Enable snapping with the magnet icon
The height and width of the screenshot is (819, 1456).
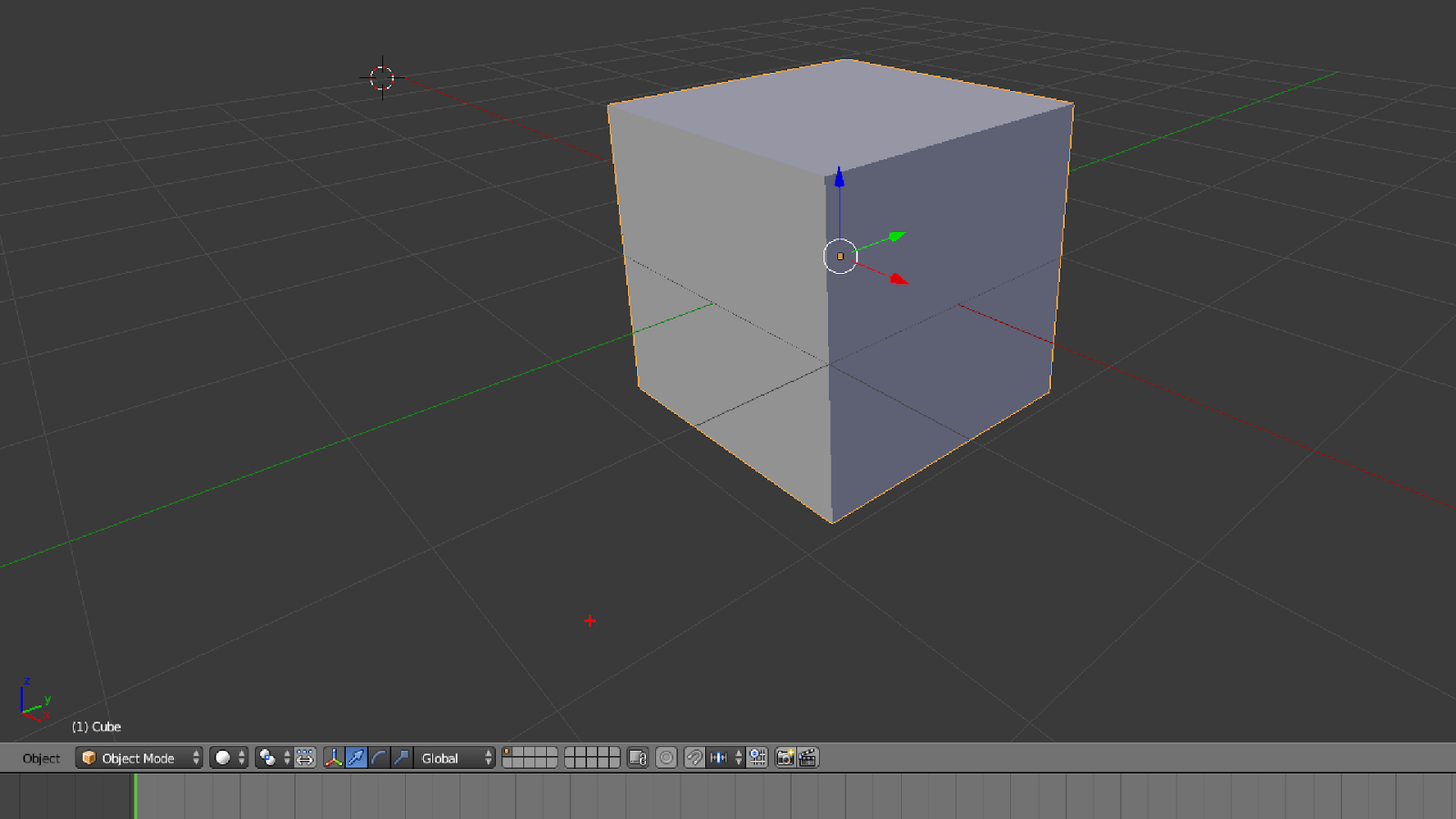694,758
